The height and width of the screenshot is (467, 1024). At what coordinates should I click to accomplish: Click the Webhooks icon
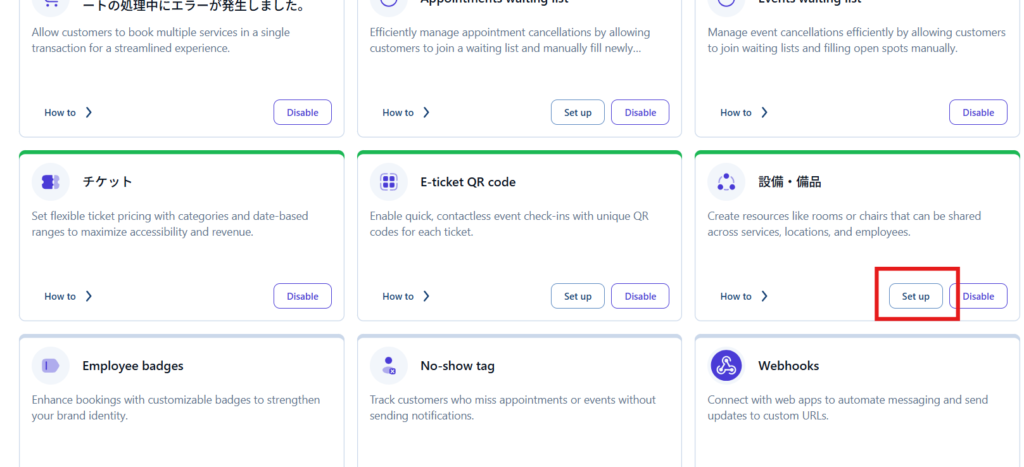[x=726, y=366]
